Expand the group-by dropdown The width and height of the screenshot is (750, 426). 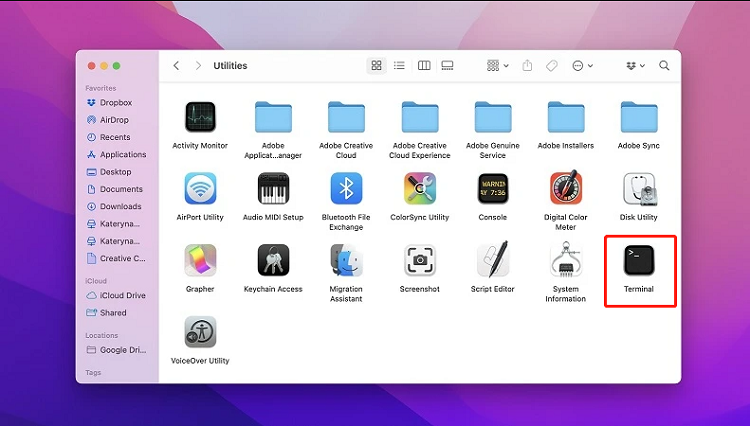point(497,66)
